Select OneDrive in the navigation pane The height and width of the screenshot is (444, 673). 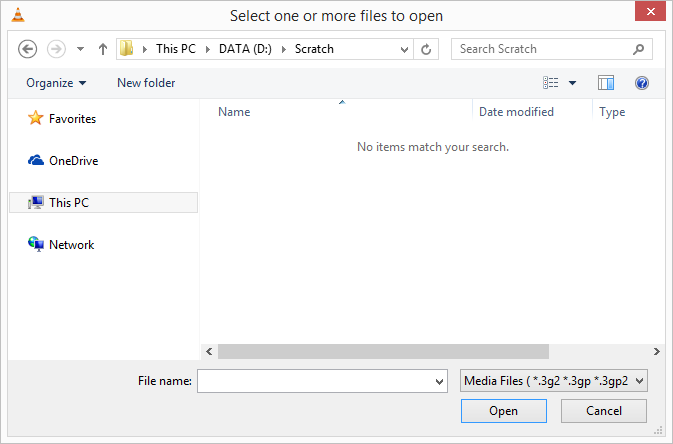[x=73, y=160]
